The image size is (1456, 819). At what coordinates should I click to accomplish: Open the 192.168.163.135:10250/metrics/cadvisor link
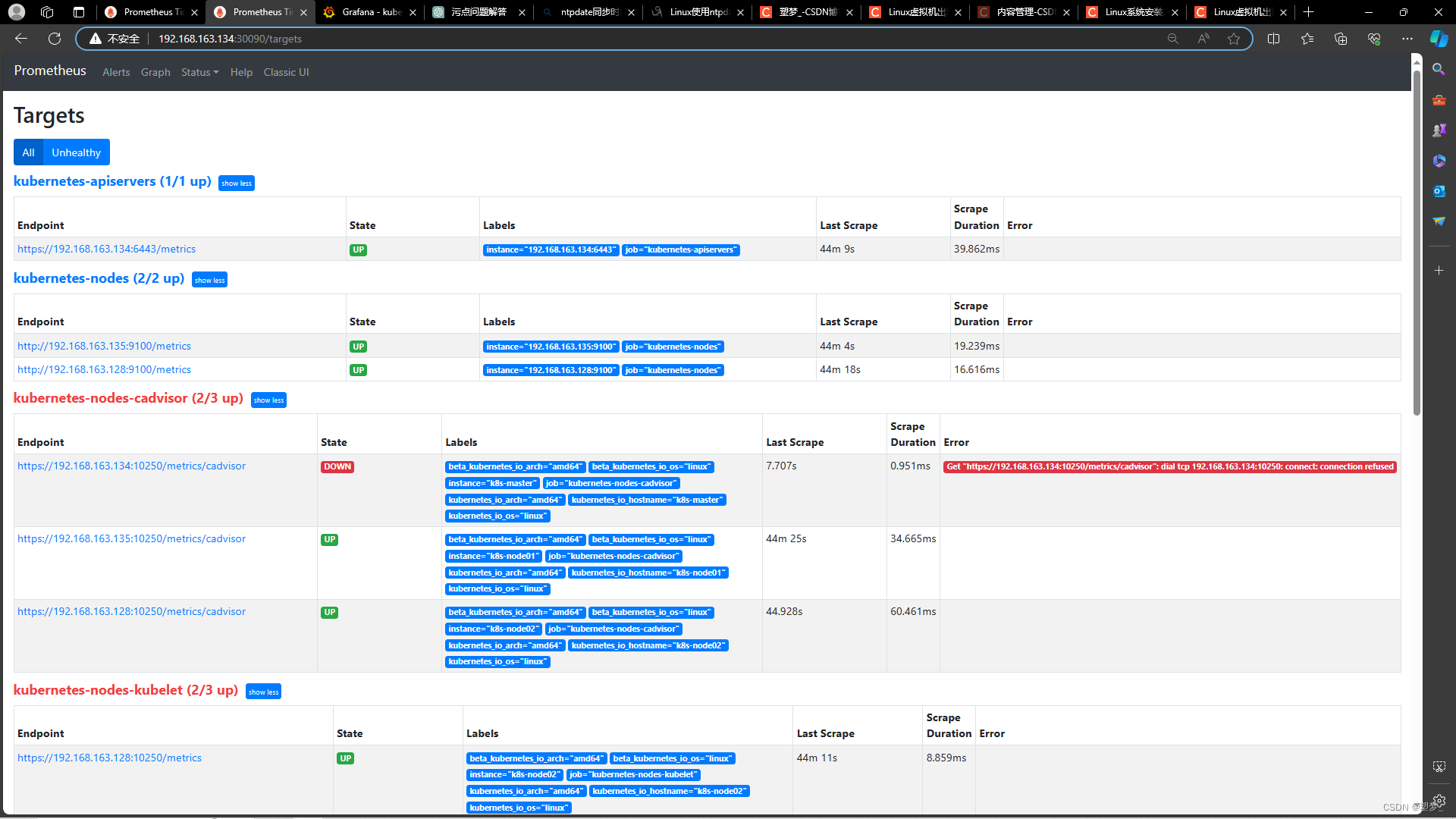[131, 538]
